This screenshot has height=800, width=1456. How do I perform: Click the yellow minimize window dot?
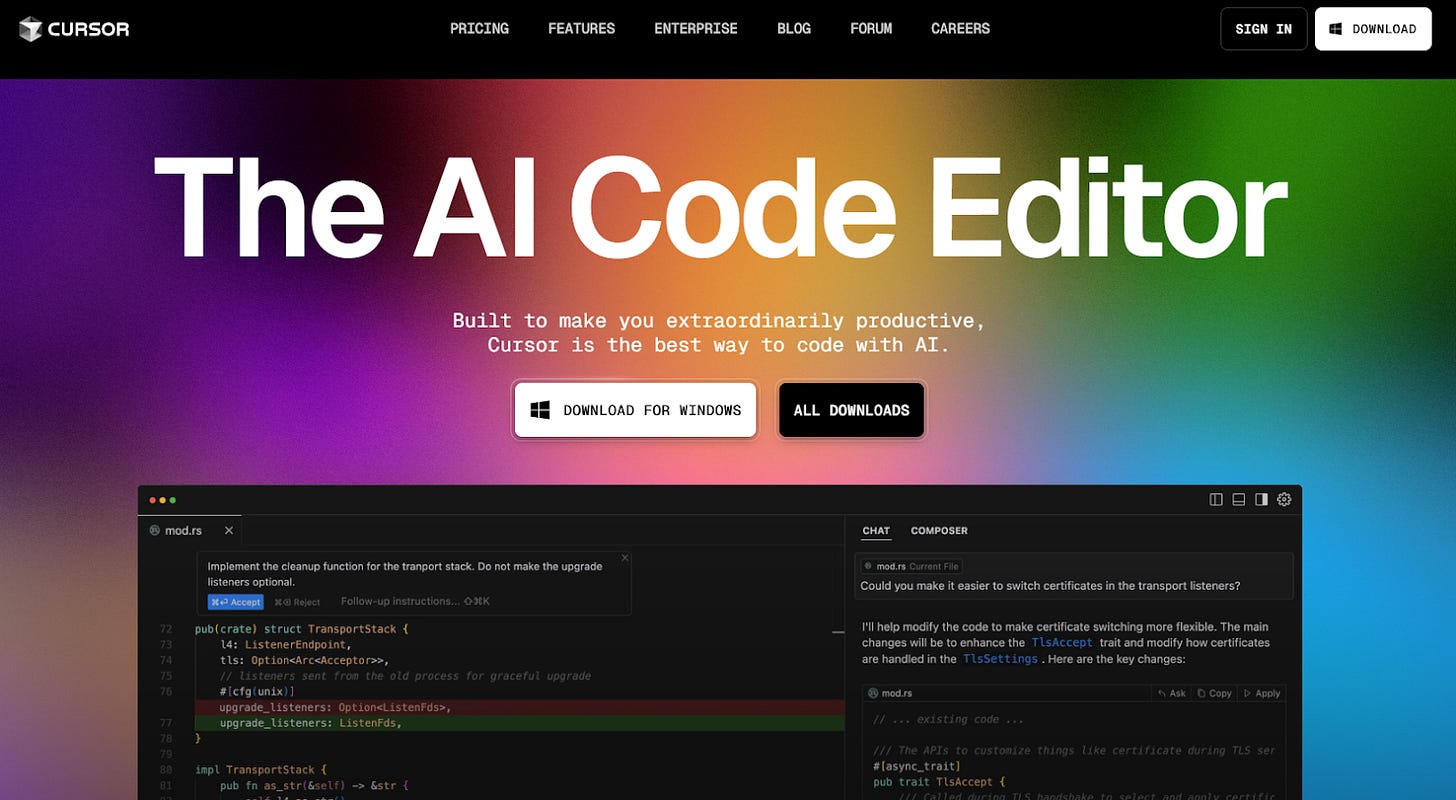point(163,499)
